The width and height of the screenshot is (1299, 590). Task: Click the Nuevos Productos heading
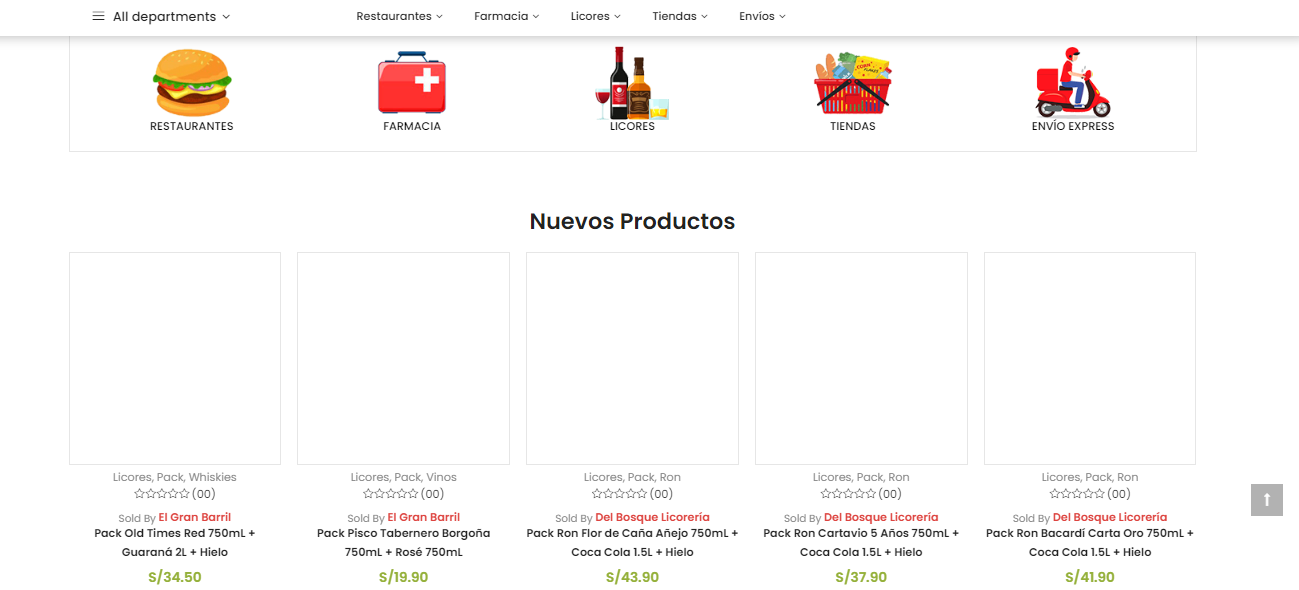[x=632, y=221]
